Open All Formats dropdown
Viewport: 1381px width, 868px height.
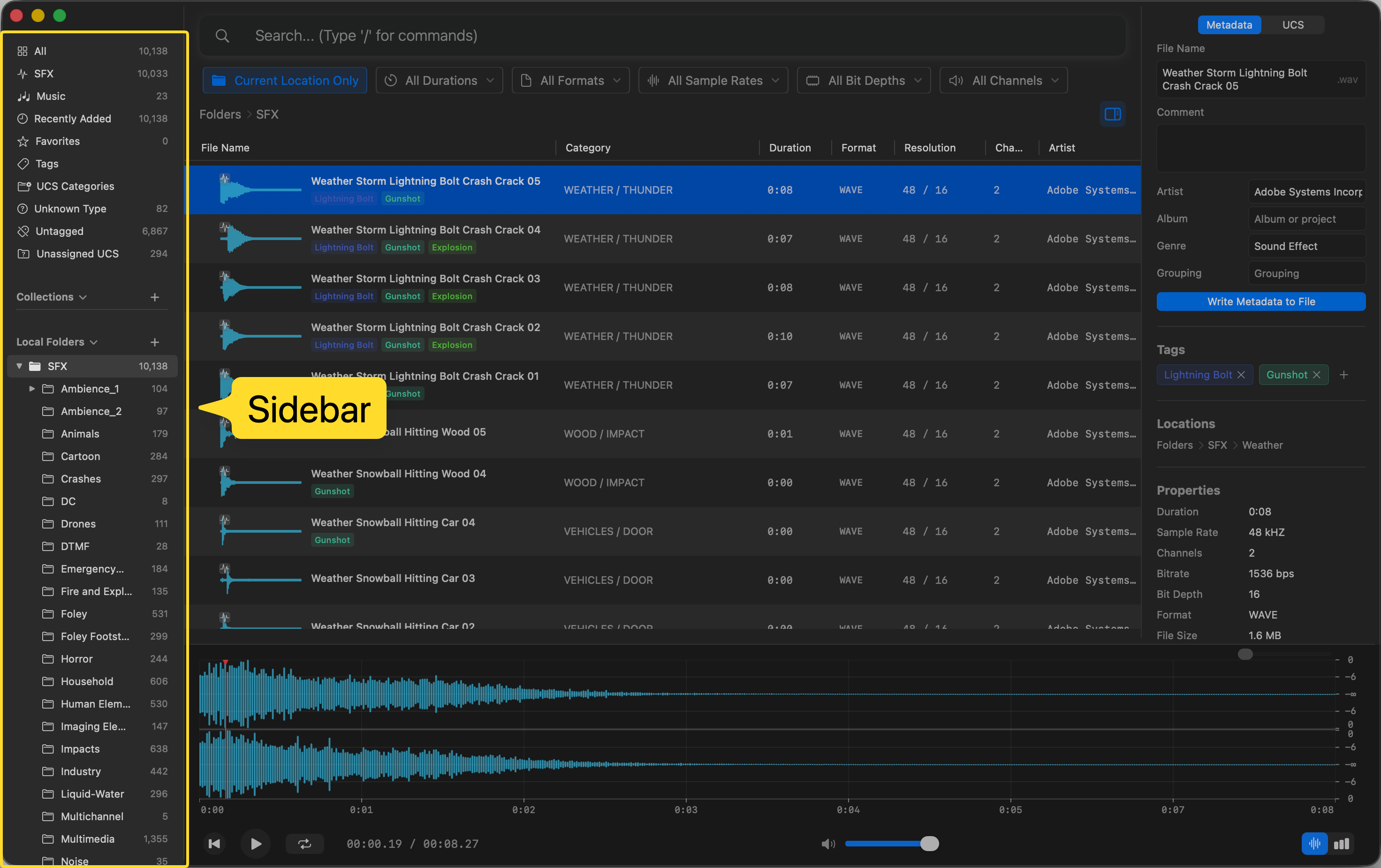570,80
